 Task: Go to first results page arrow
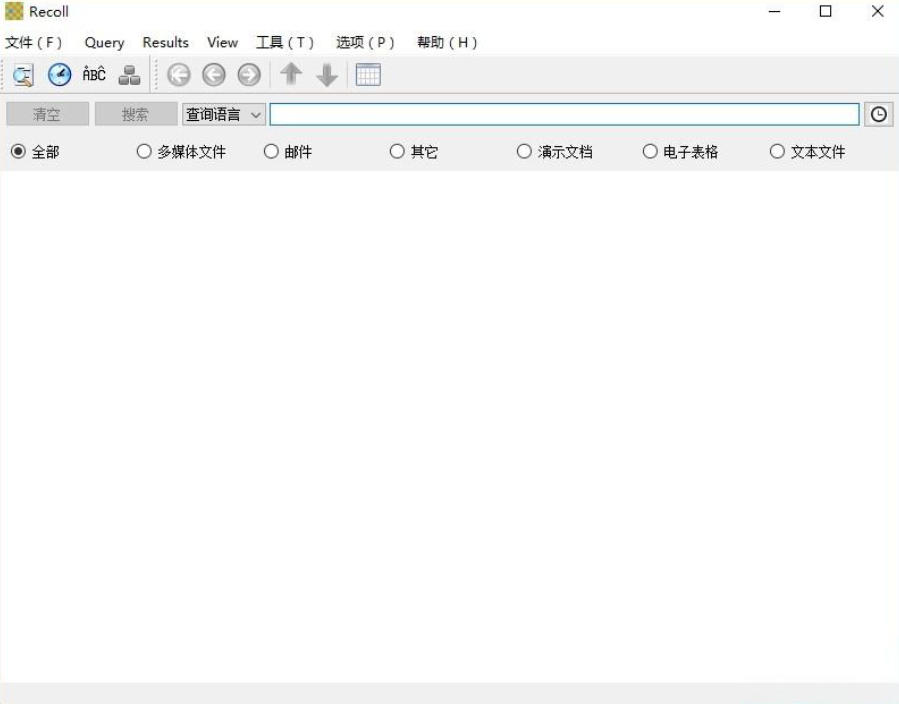click(x=179, y=75)
